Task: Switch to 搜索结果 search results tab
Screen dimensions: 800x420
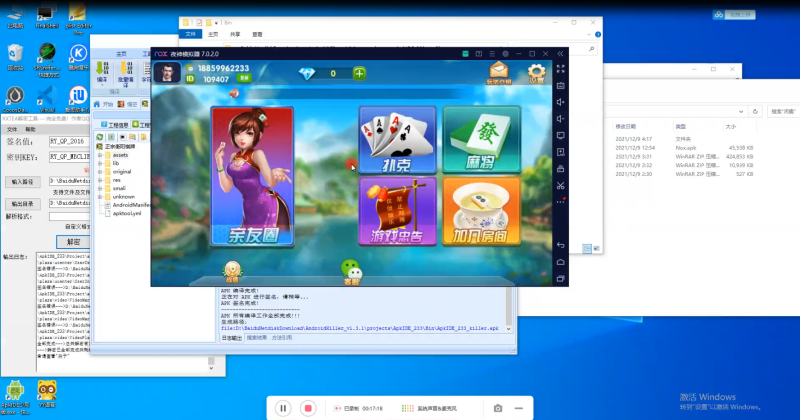Action: (x=257, y=338)
